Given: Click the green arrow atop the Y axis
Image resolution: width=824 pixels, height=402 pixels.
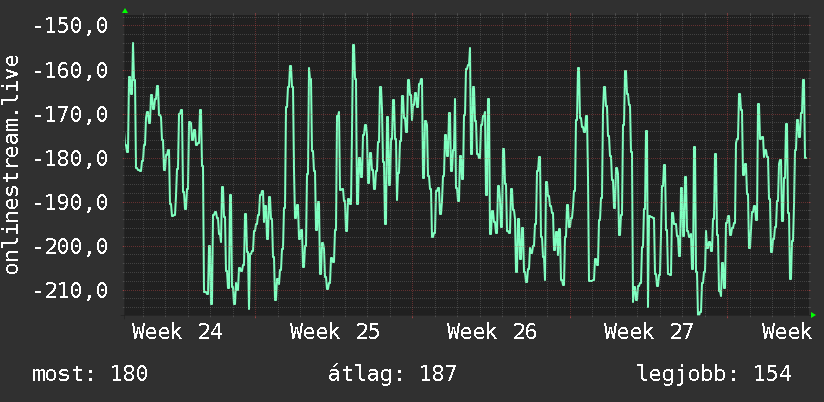Looking at the screenshot, I should (125, 11).
